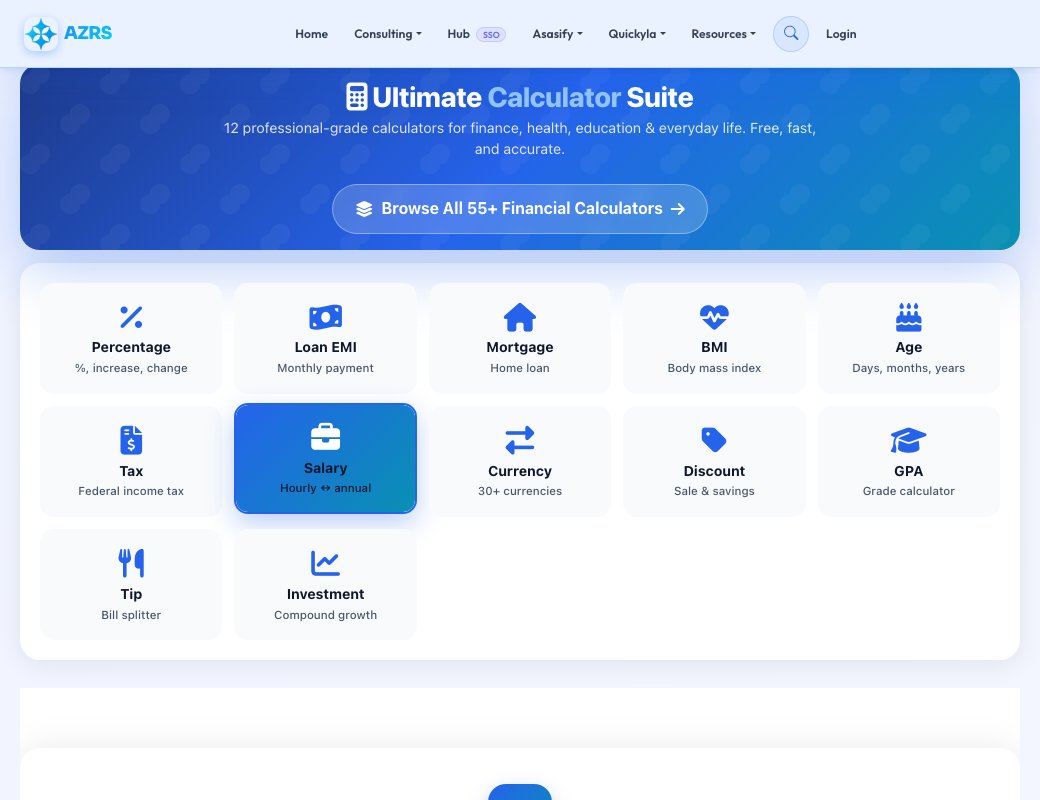Click the Percentage calculator percent icon

(131, 317)
